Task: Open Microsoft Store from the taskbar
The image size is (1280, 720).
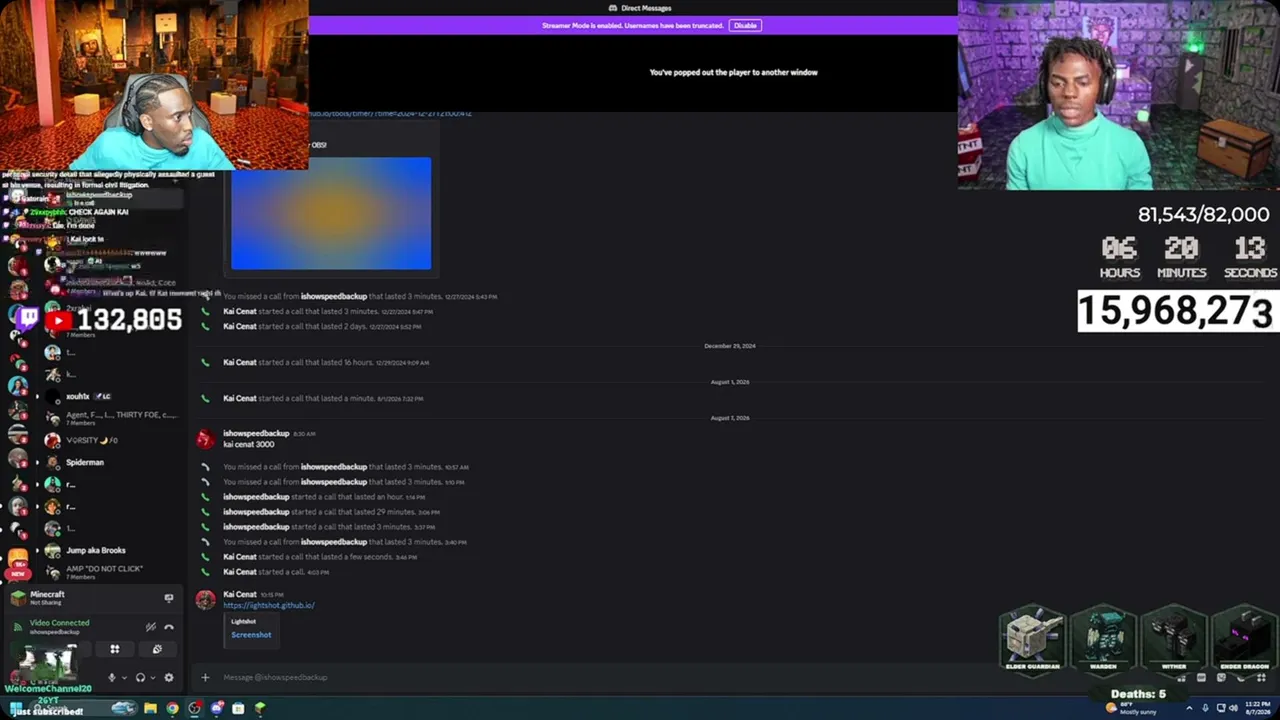Action: tap(238, 709)
